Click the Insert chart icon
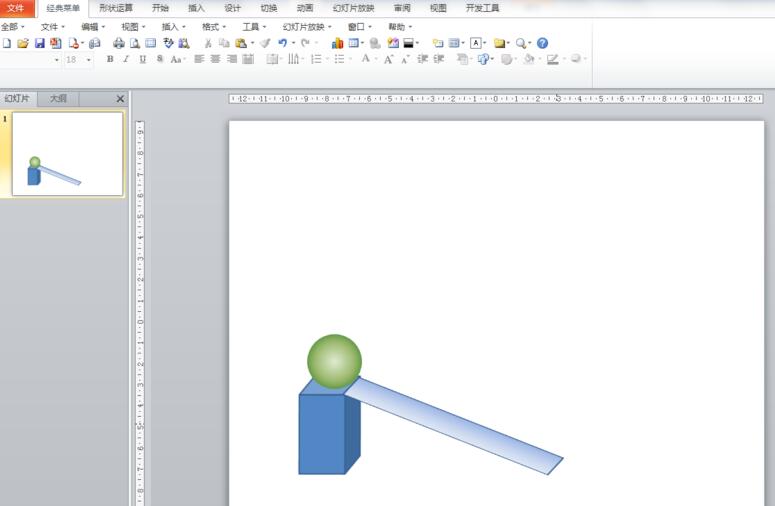This screenshot has height=506, width=775. click(x=337, y=44)
